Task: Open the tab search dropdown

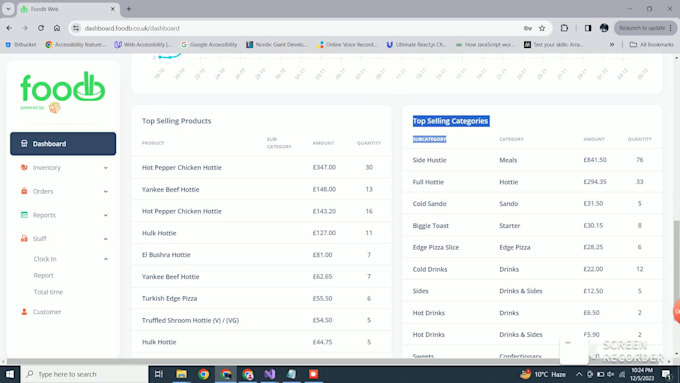Action: click(8, 9)
